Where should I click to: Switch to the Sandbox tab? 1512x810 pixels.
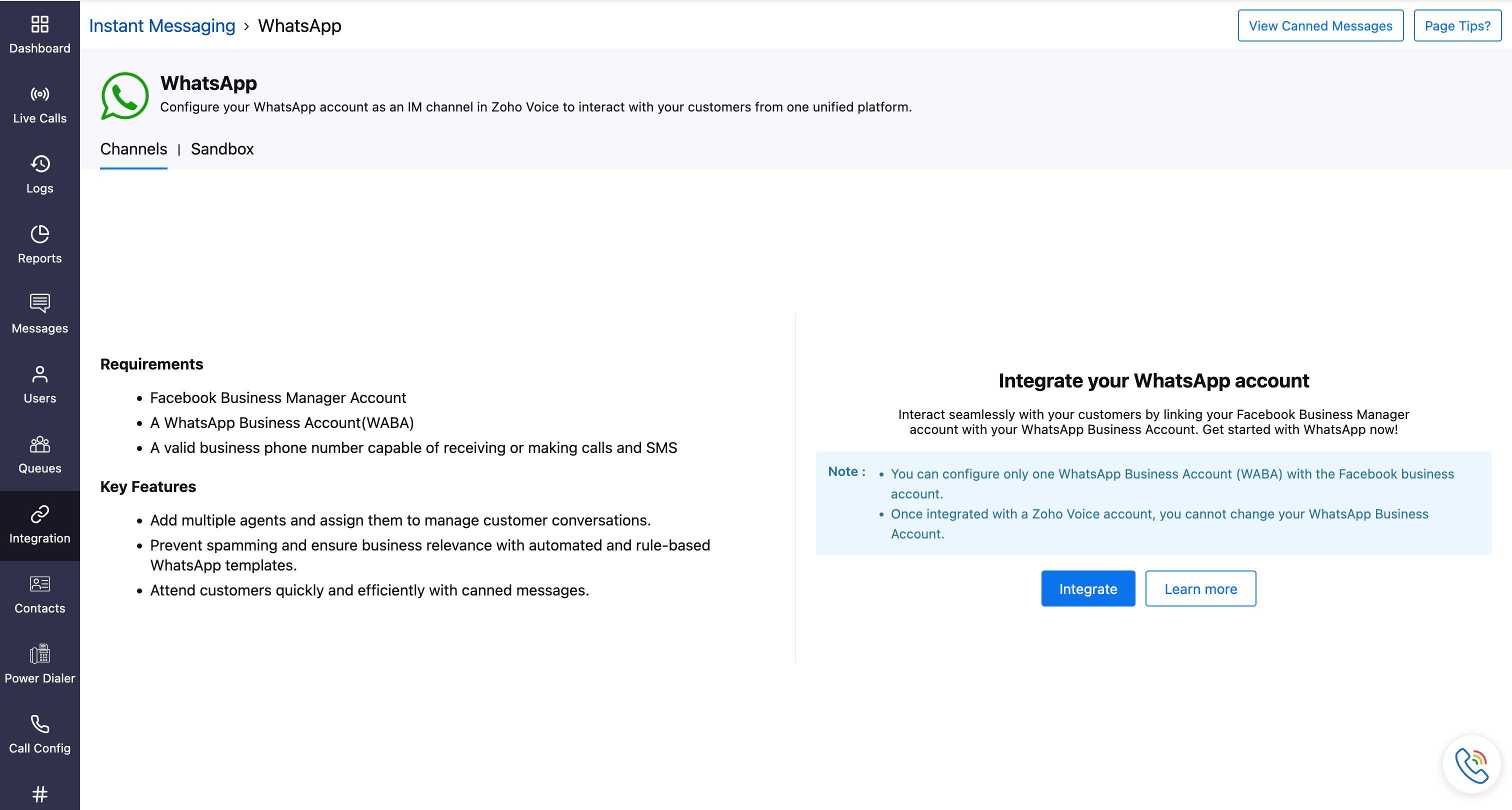[222, 149]
